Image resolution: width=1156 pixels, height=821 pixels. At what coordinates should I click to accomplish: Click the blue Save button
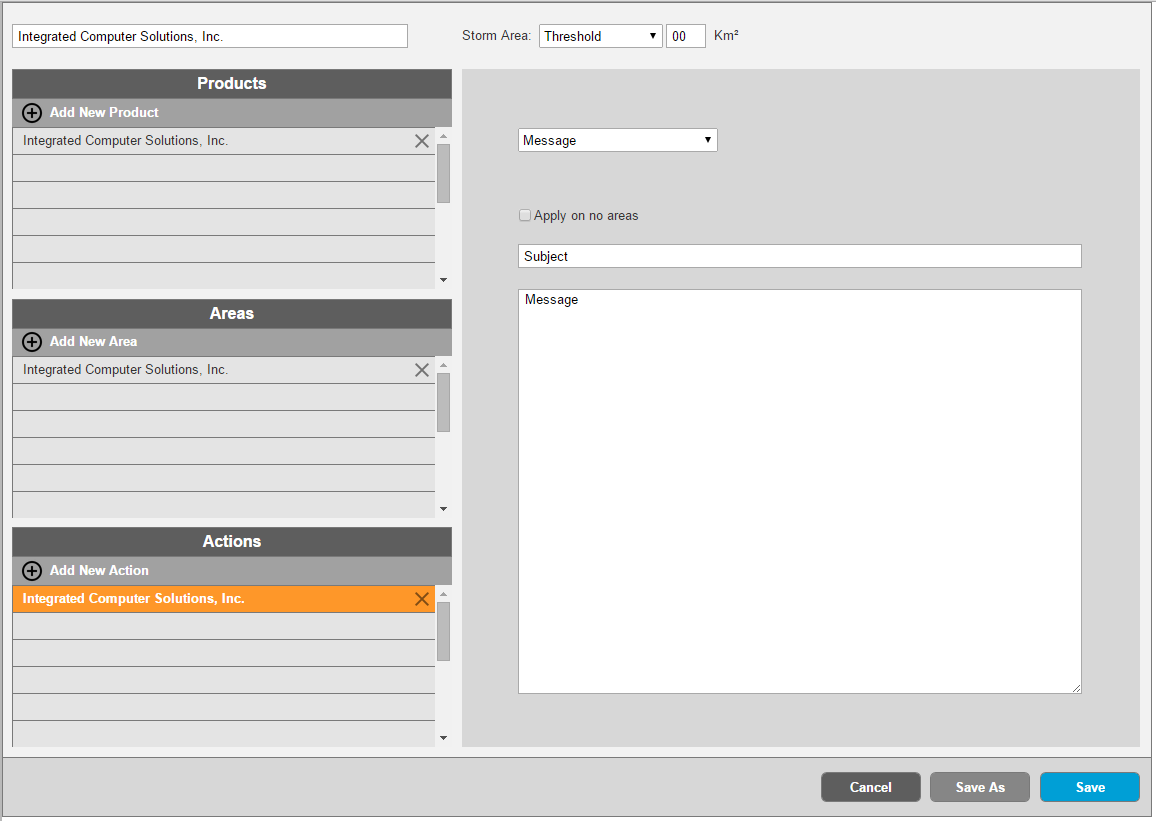tap(1090, 787)
